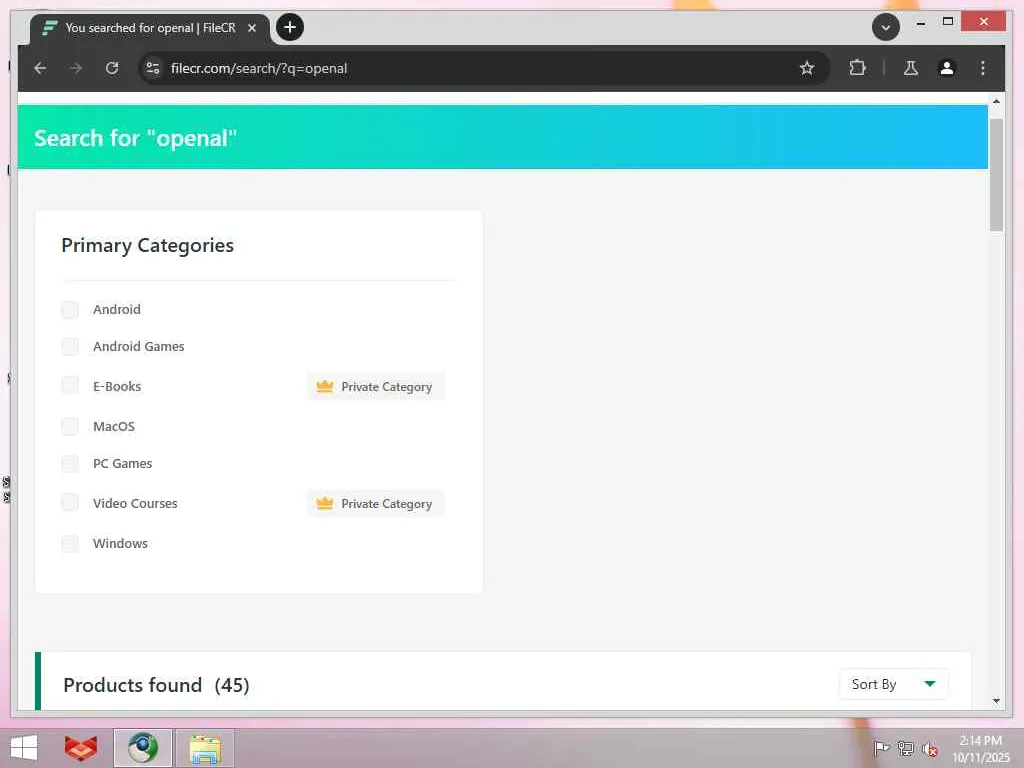1024x768 pixels.
Task: Open the Windows Start menu
Action: point(24,748)
